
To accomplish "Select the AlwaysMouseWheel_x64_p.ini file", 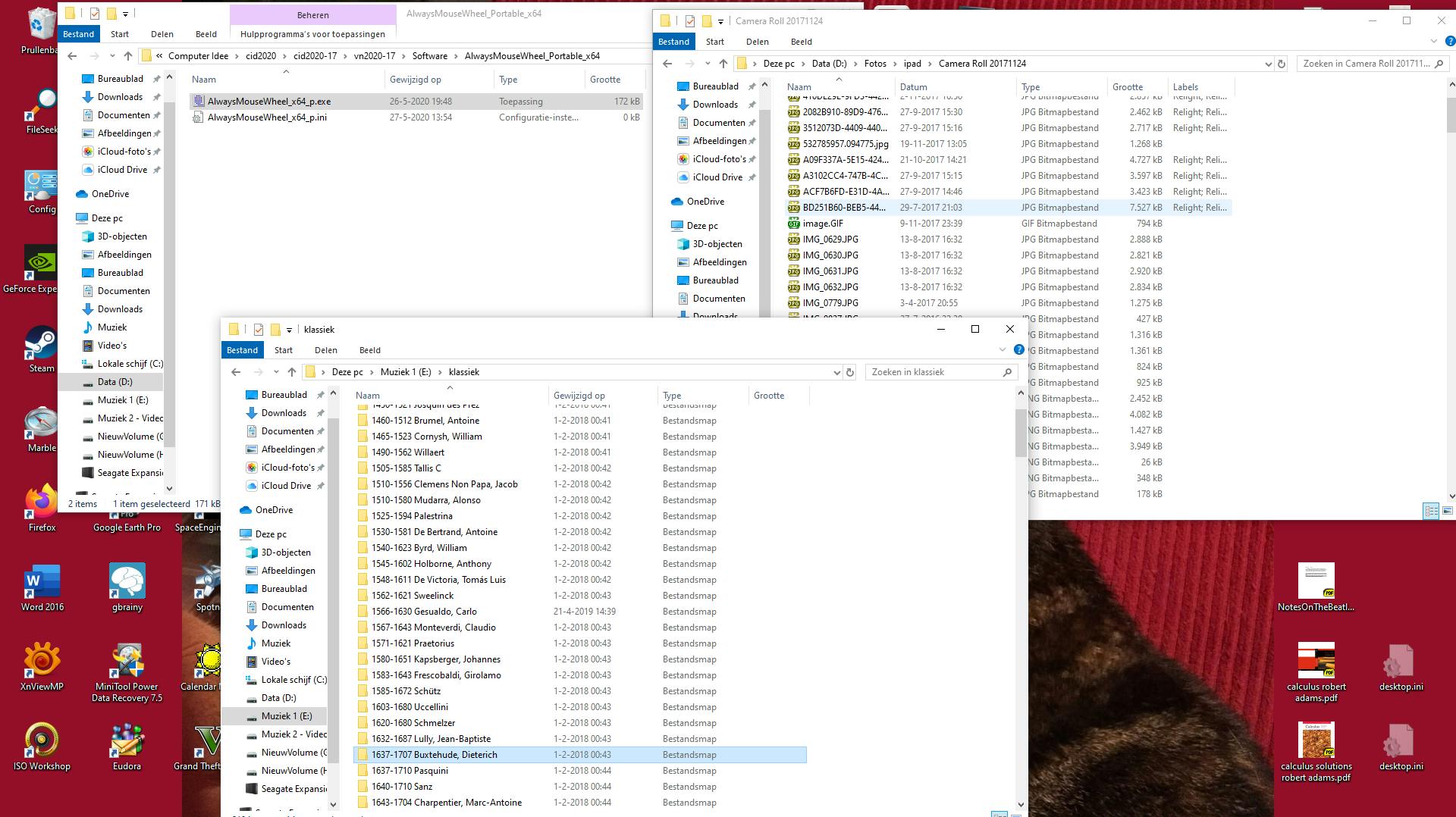I will tap(416, 117).
